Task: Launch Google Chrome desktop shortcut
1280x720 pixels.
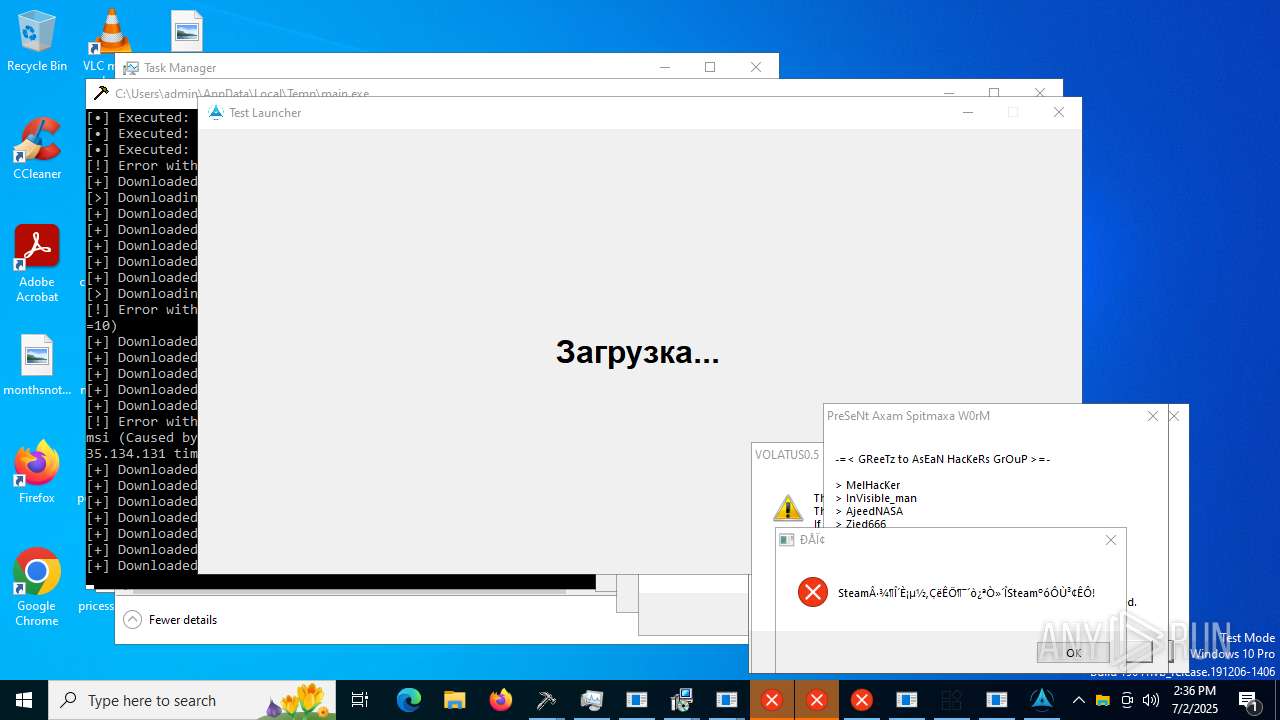Action: point(37,587)
